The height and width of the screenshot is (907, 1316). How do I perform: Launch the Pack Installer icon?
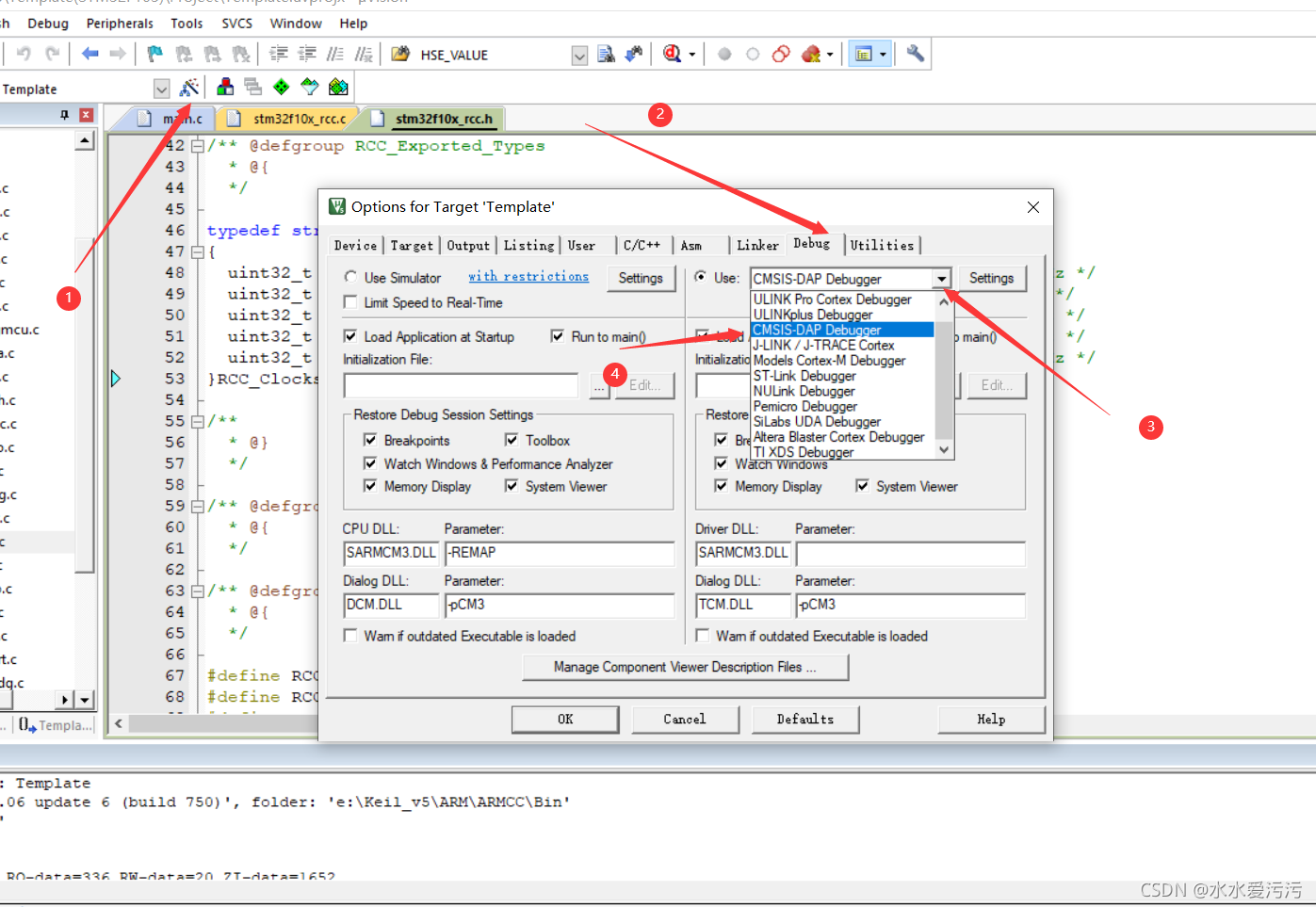coord(338,88)
